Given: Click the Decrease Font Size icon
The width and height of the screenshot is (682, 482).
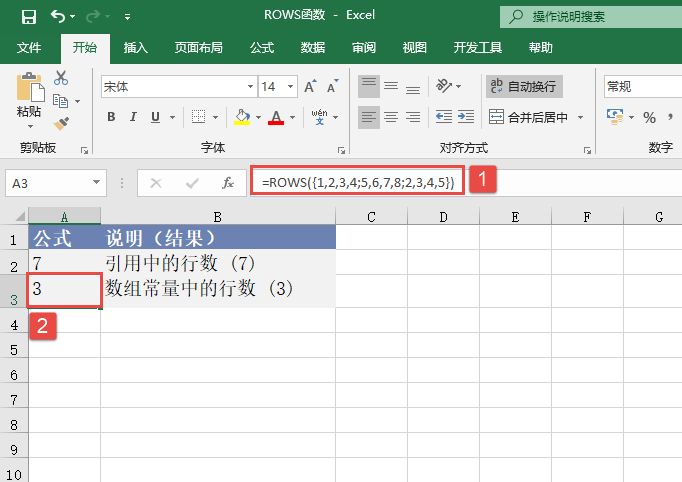Looking at the screenshot, I should (333, 87).
